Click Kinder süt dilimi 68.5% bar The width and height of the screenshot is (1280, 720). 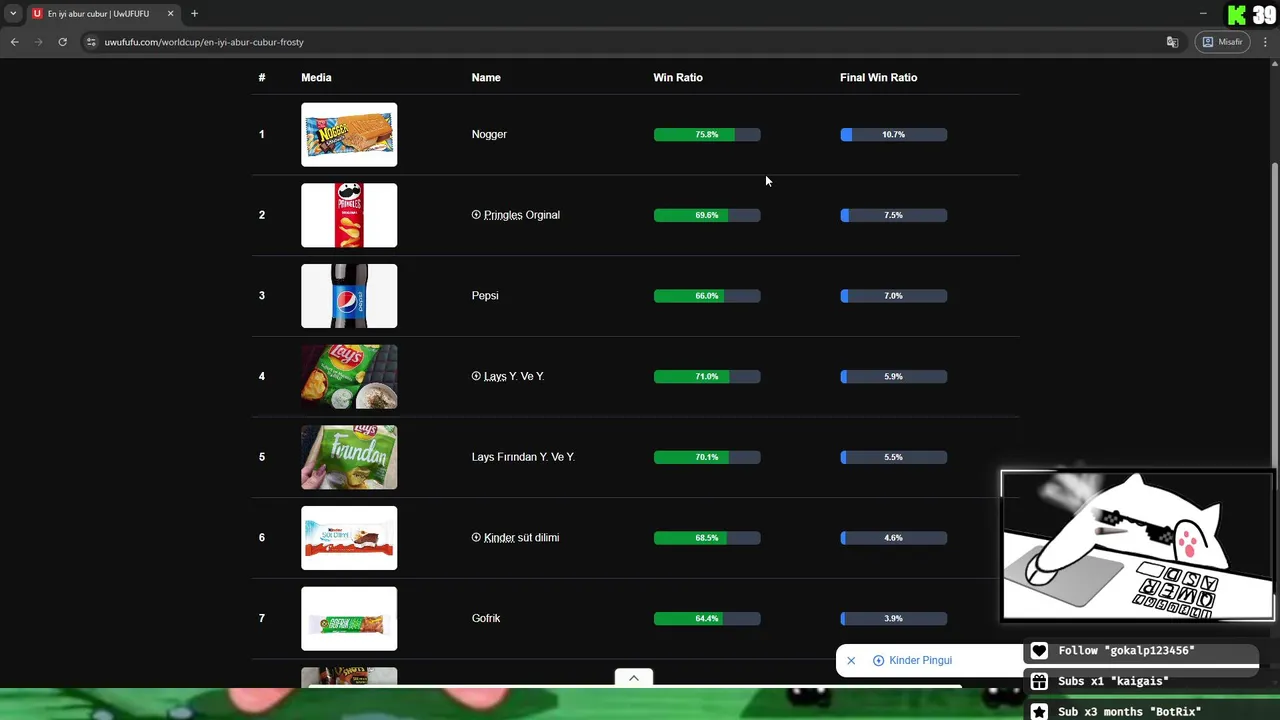pyautogui.click(x=707, y=538)
